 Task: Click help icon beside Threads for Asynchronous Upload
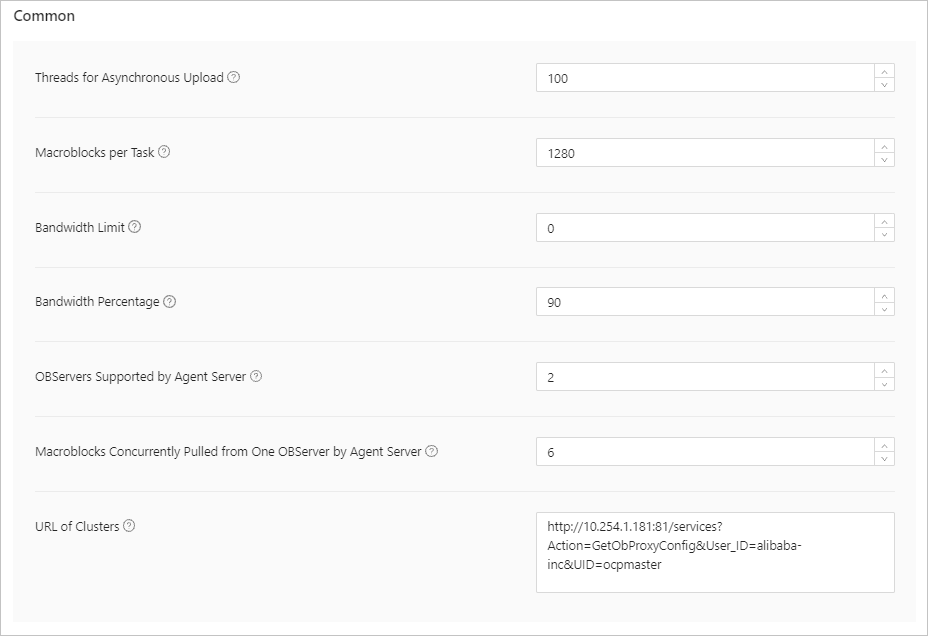[234, 77]
